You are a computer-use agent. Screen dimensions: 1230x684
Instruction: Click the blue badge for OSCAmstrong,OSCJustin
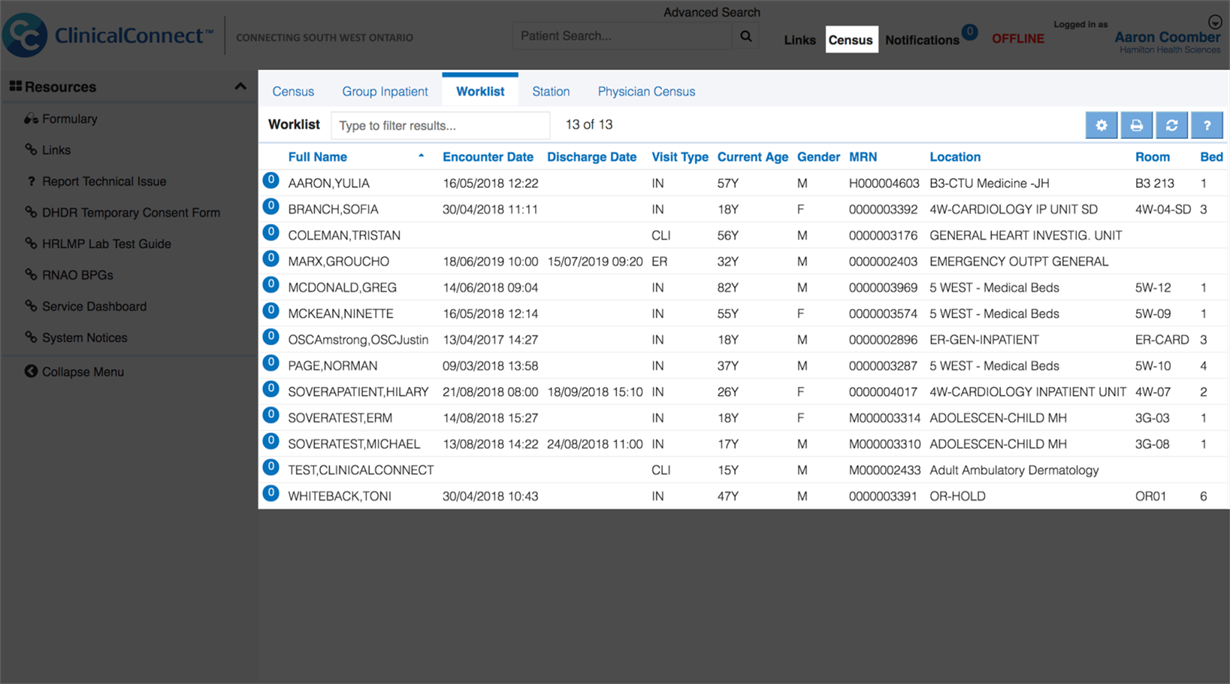pyautogui.click(x=270, y=336)
